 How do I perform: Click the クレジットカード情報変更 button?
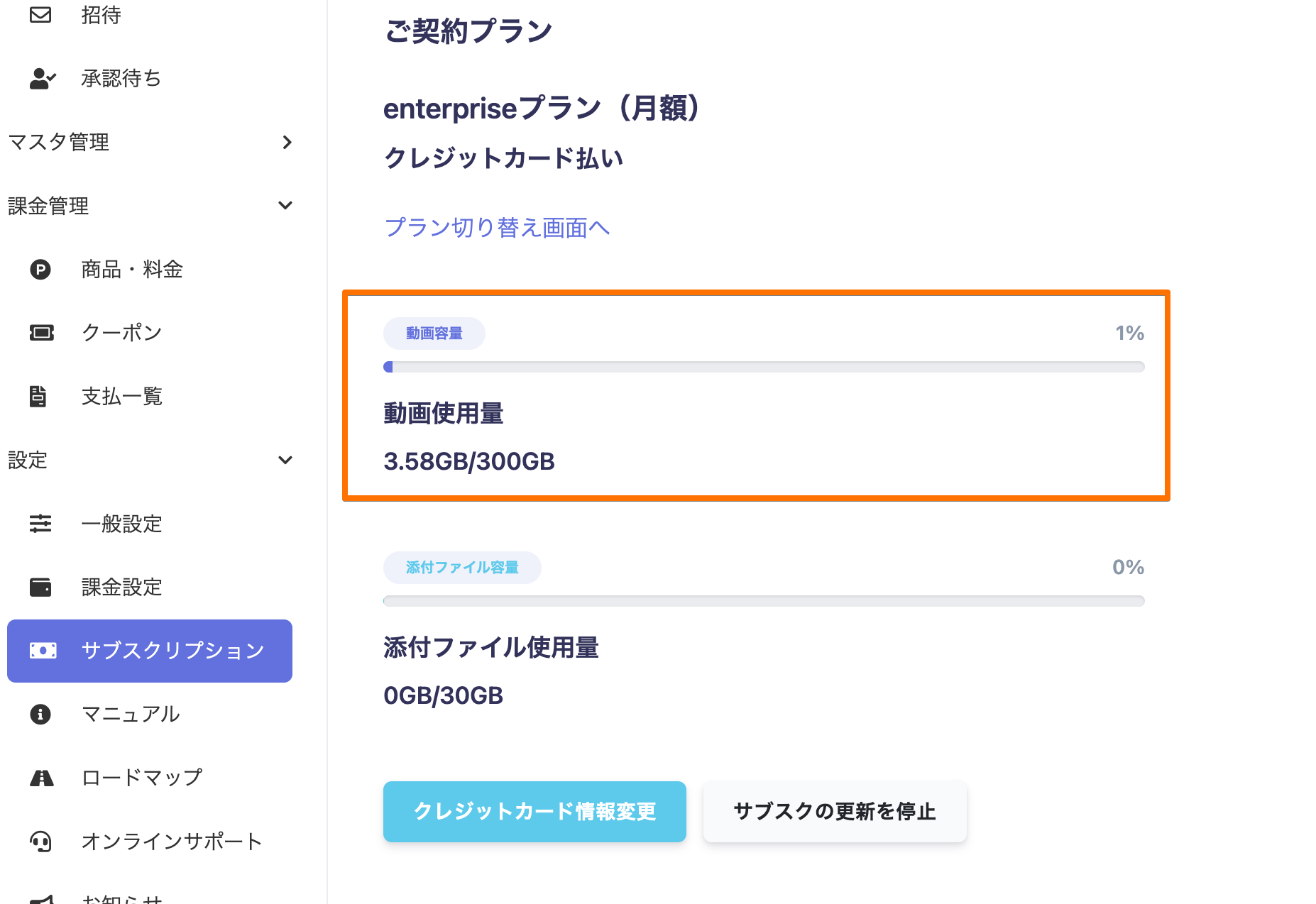click(534, 812)
